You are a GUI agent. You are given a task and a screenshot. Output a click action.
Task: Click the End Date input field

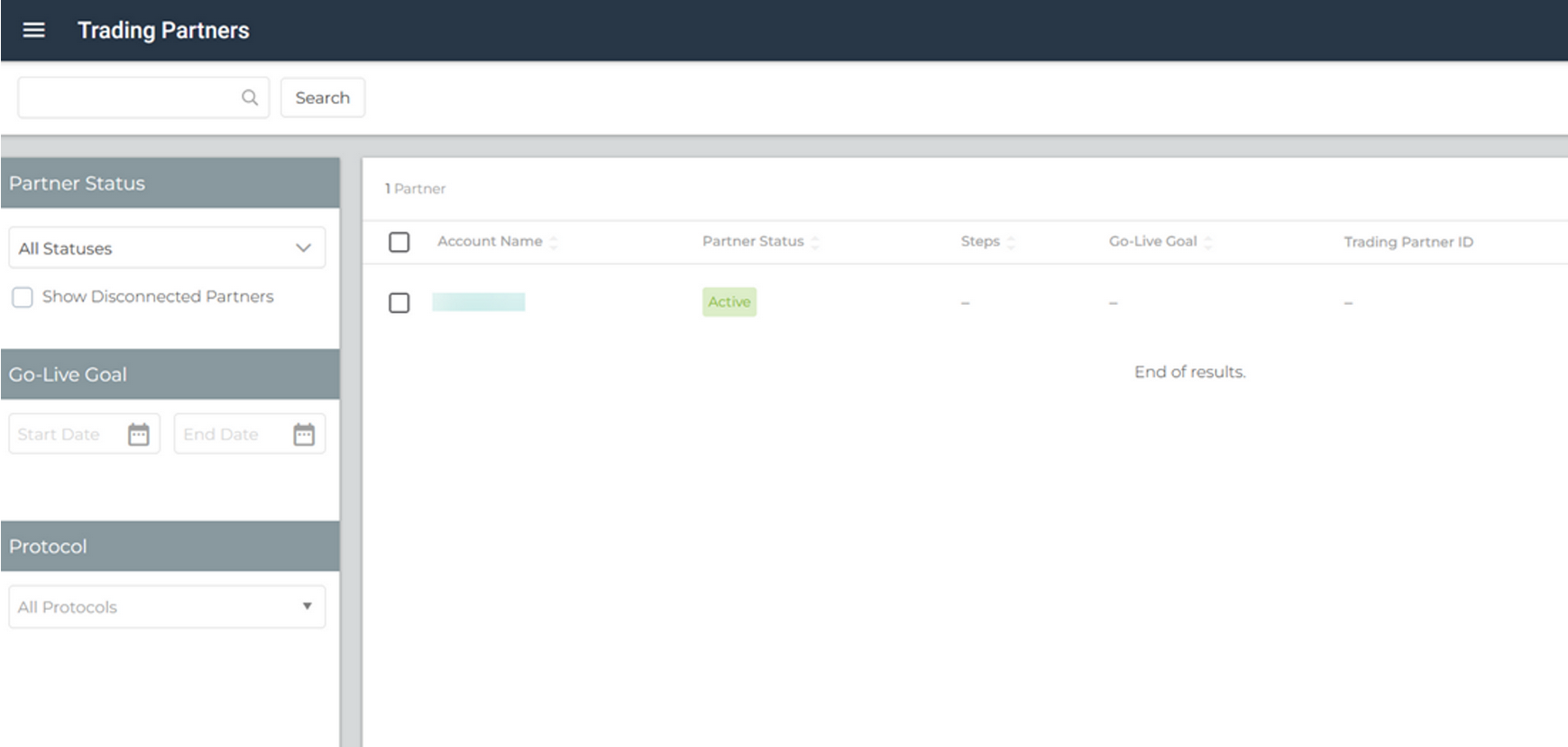(250, 434)
